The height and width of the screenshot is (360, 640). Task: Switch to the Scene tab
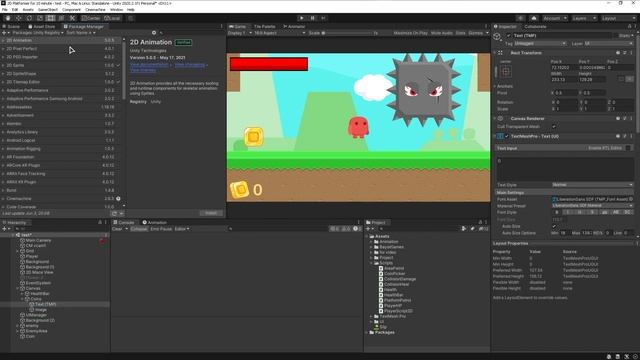(x=11, y=27)
